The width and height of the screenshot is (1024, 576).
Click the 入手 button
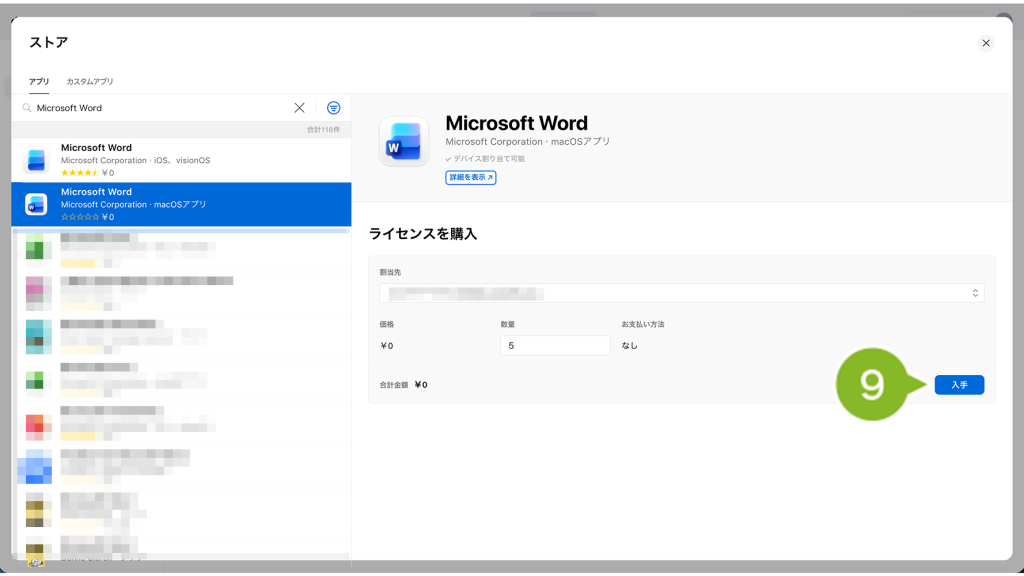tap(959, 385)
